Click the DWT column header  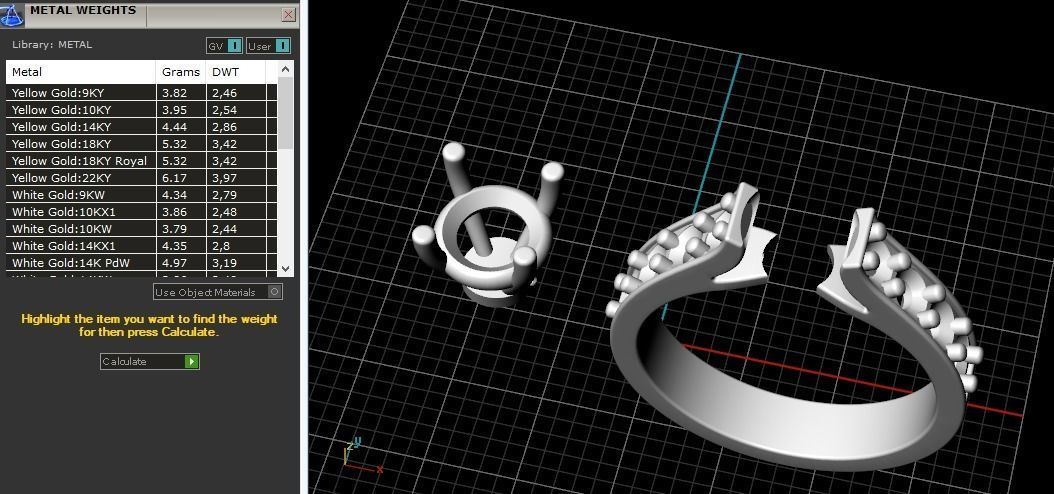point(236,72)
